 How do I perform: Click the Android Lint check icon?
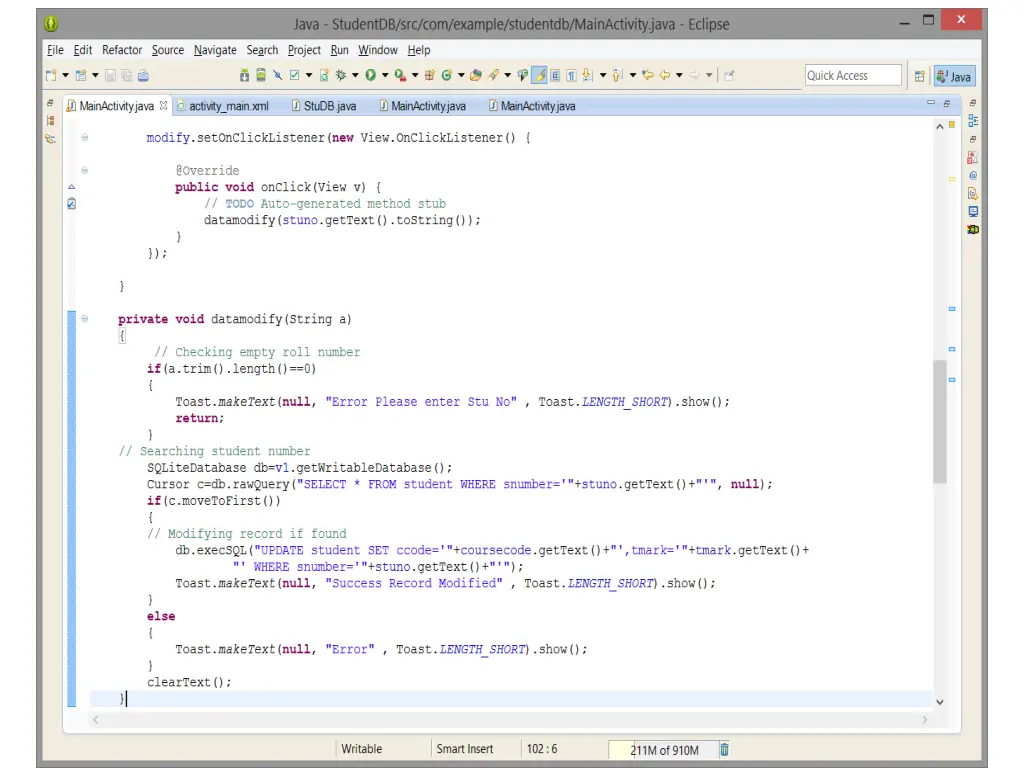pos(295,76)
